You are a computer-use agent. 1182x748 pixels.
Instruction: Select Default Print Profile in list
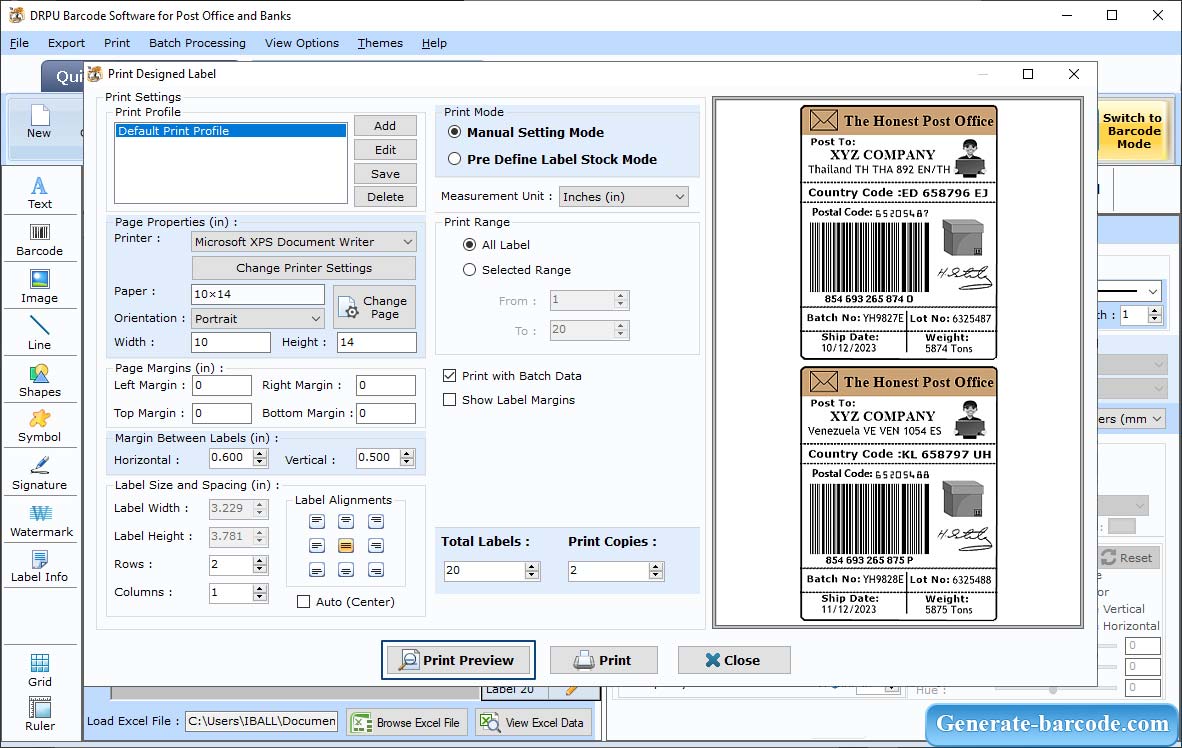pos(231,131)
